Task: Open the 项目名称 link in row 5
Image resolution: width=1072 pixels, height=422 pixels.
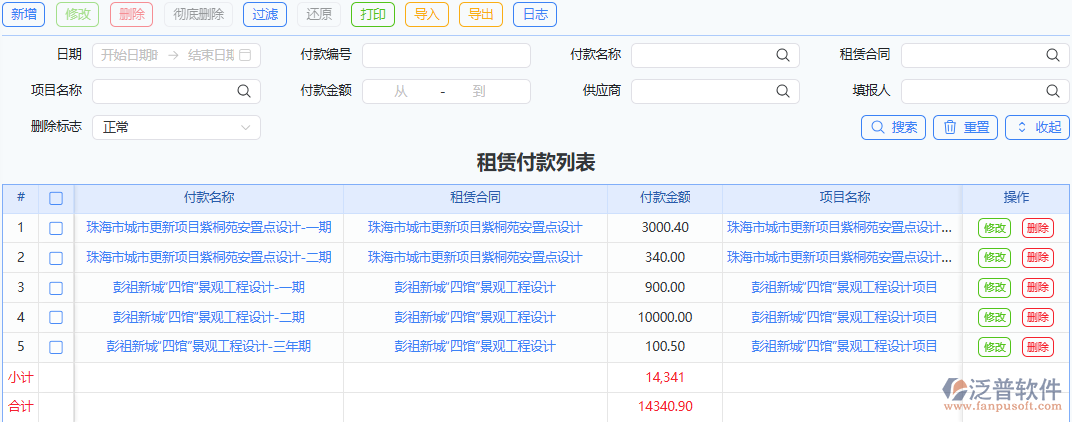Action: point(844,347)
